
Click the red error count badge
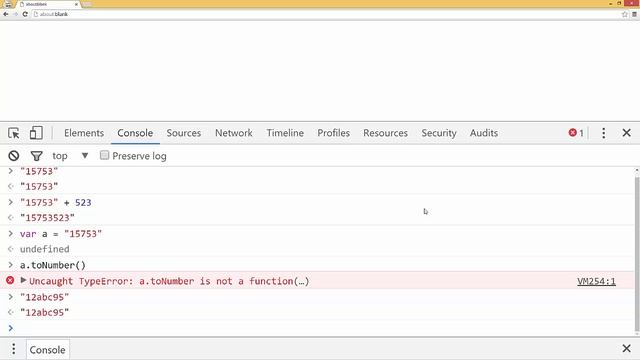pyautogui.click(x=576, y=133)
